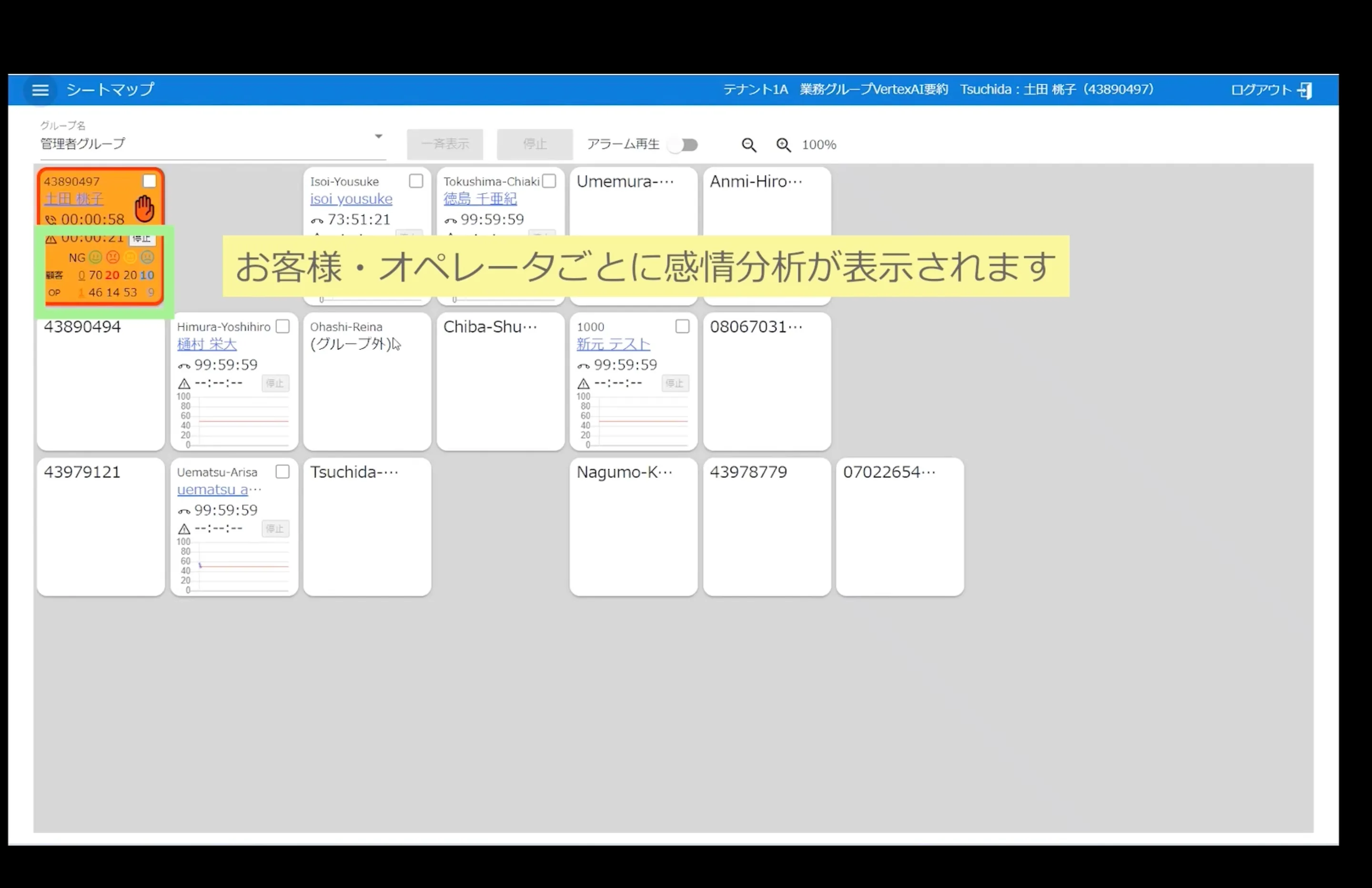Click raised hand icon on 43890497 card
The width and height of the screenshot is (1372, 888).
tap(144, 209)
